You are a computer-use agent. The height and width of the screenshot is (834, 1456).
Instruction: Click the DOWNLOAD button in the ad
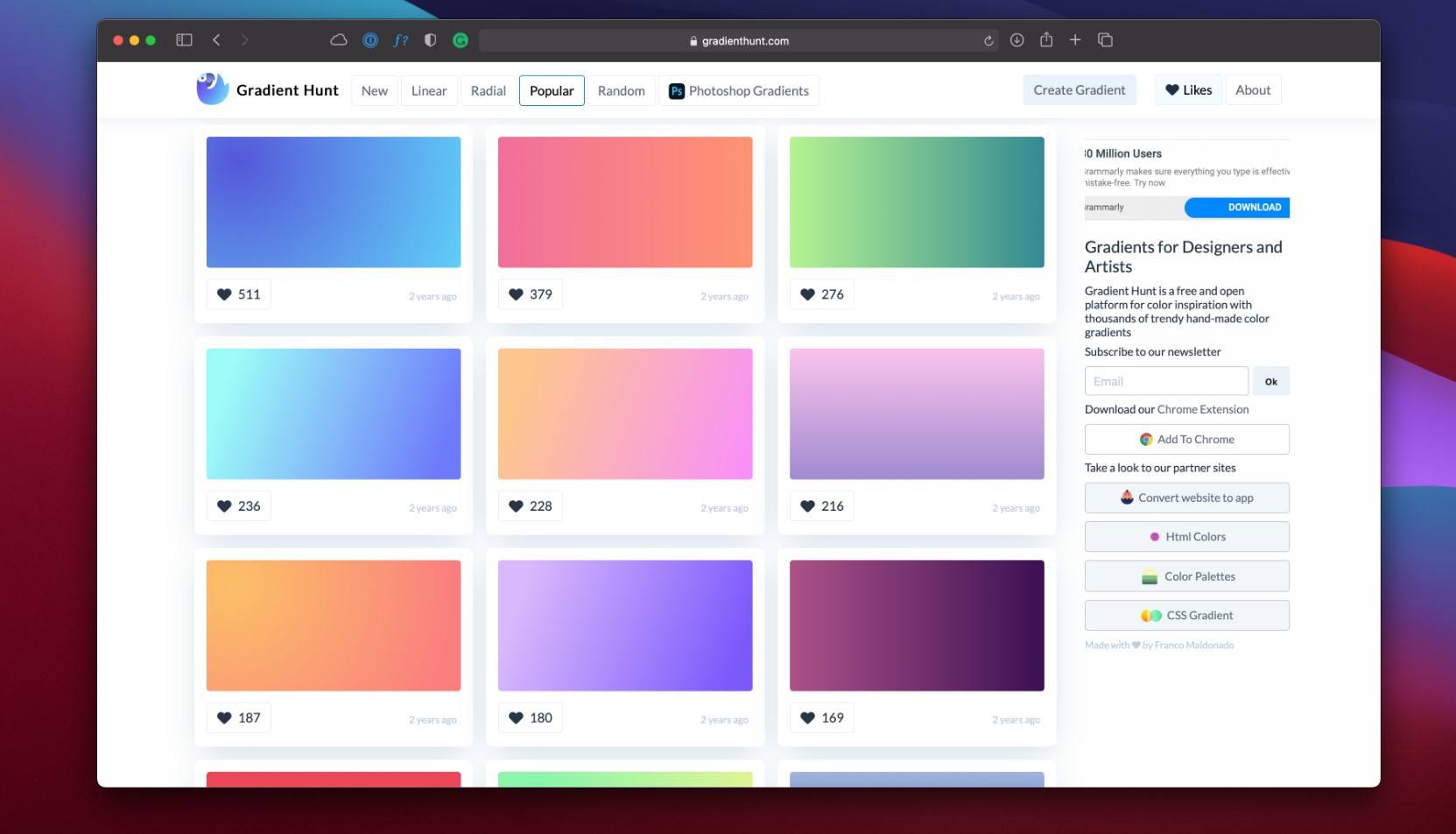click(1237, 208)
